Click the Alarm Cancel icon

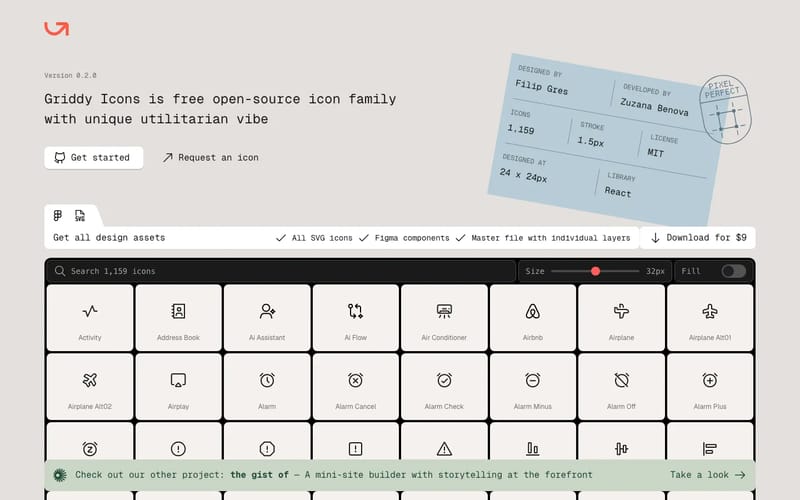[356, 387]
